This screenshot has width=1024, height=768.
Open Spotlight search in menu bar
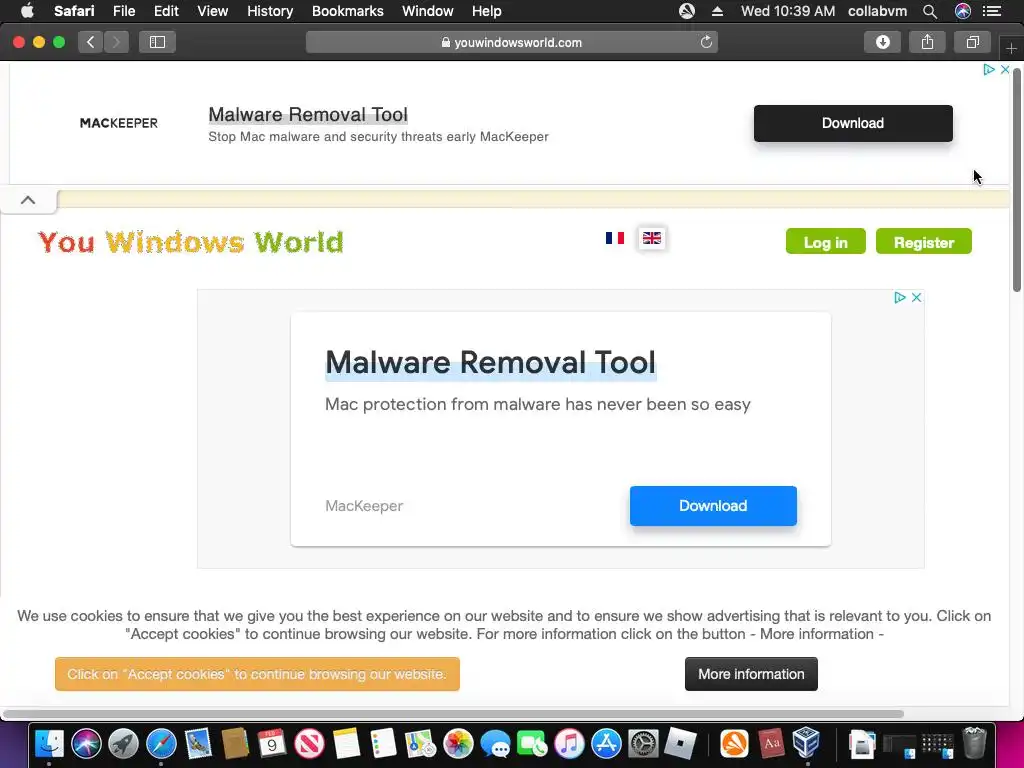pyautogui.click(x=930, y=11)
